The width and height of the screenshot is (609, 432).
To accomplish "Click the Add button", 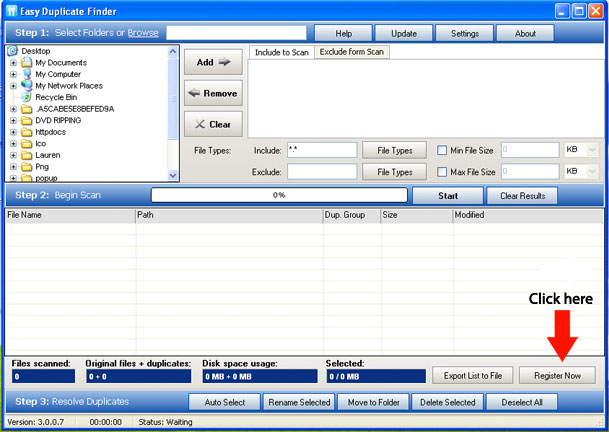I will pyautogui.click(x=213, y=62).
